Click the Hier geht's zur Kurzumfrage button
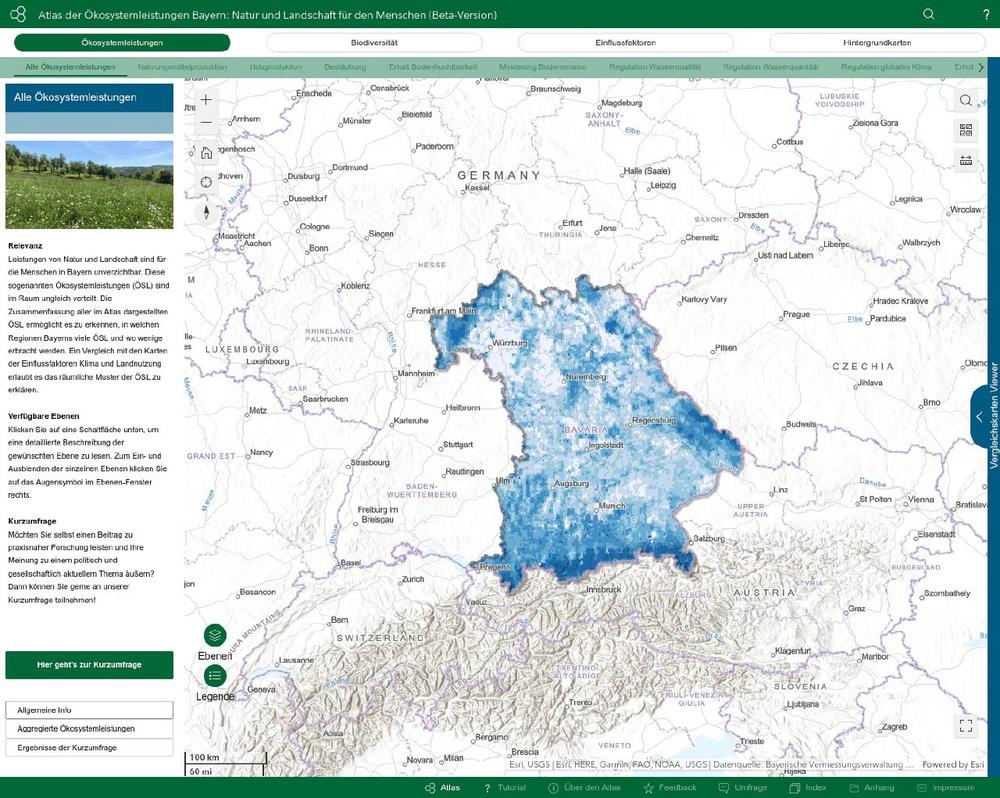This screenshot has height=798, width=1000. point(89,665)
